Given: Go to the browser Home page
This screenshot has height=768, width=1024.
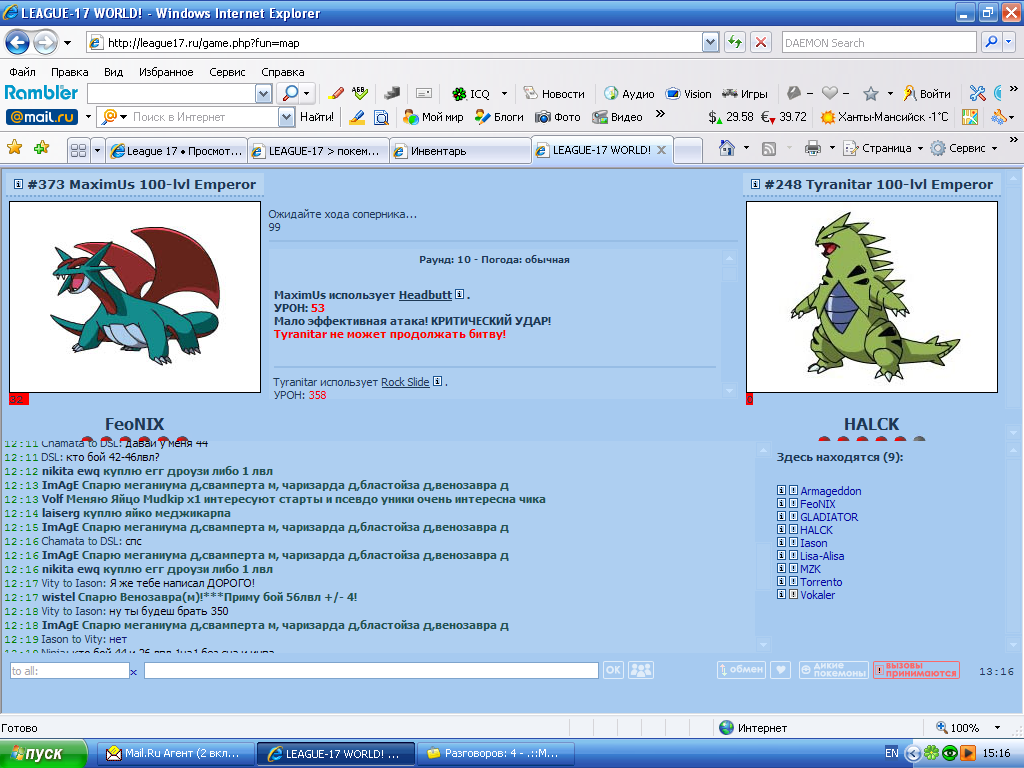Looking at the screenshot, I should (726, 148).
